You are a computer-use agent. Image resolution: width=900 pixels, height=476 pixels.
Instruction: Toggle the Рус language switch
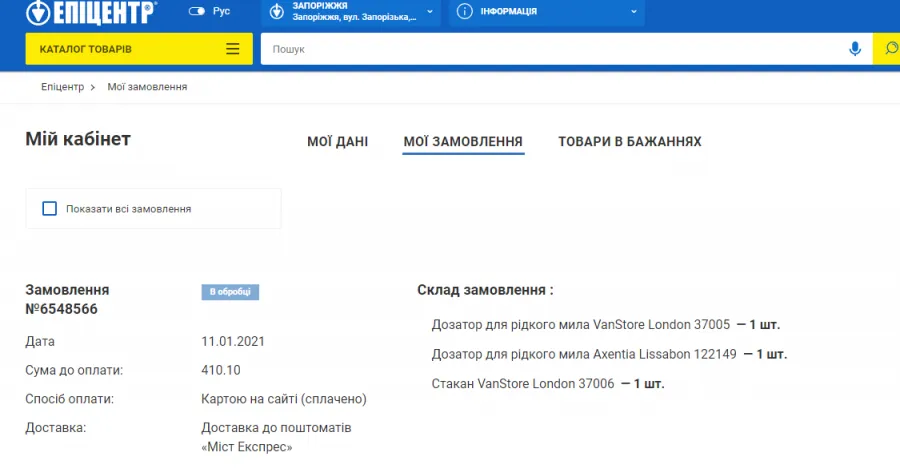(197, 11)
